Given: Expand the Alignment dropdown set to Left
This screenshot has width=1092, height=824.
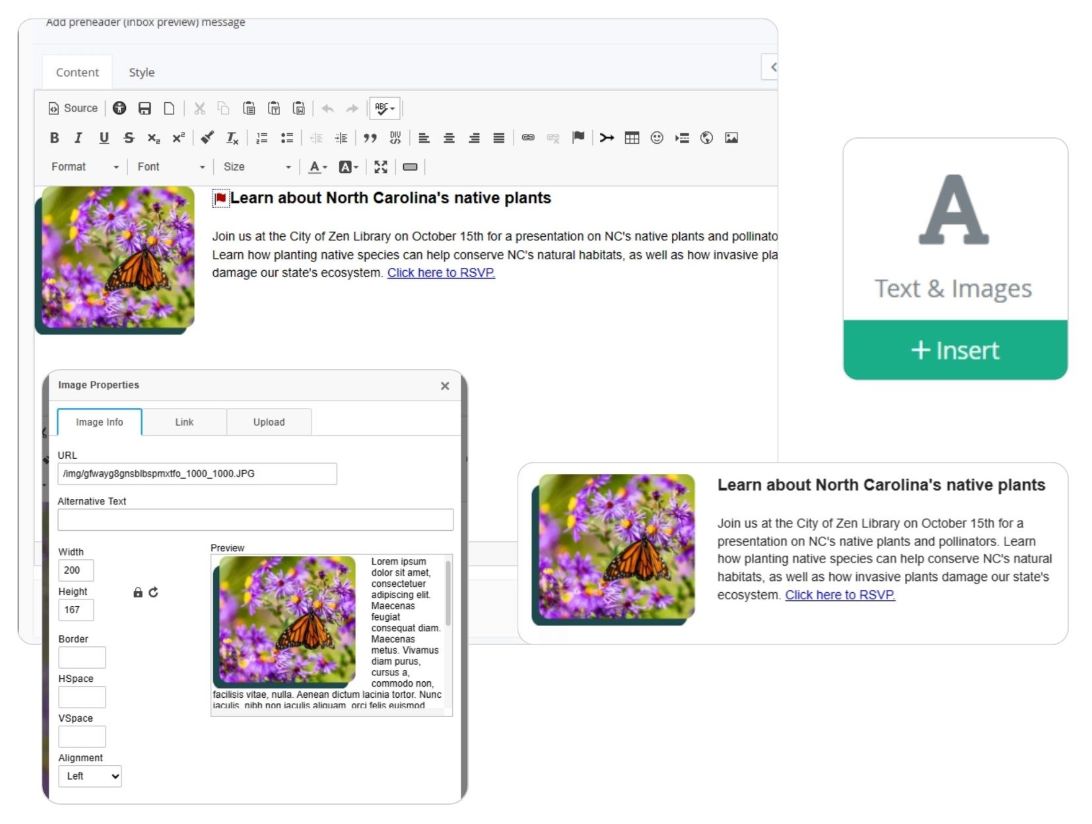Looking at the screenshot, I should click(x=89, y=776).
